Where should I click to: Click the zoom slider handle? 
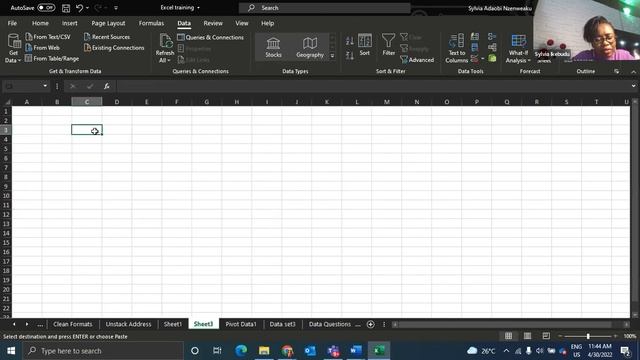click(588, 336)
